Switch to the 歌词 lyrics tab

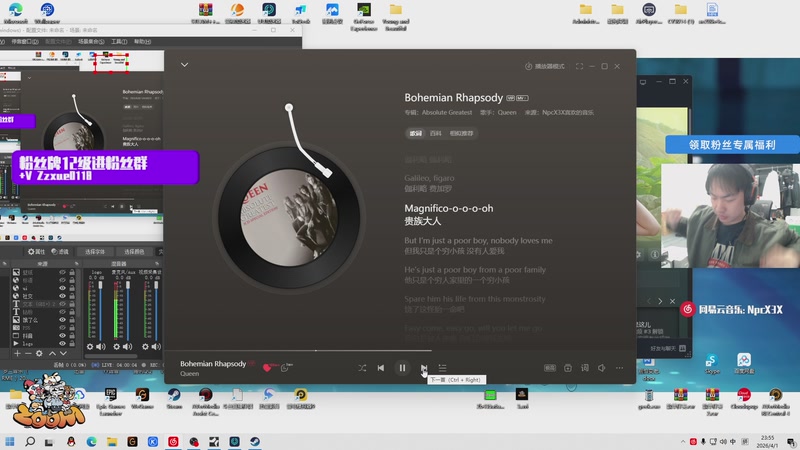pyautogui.click(x=416, y=133)
